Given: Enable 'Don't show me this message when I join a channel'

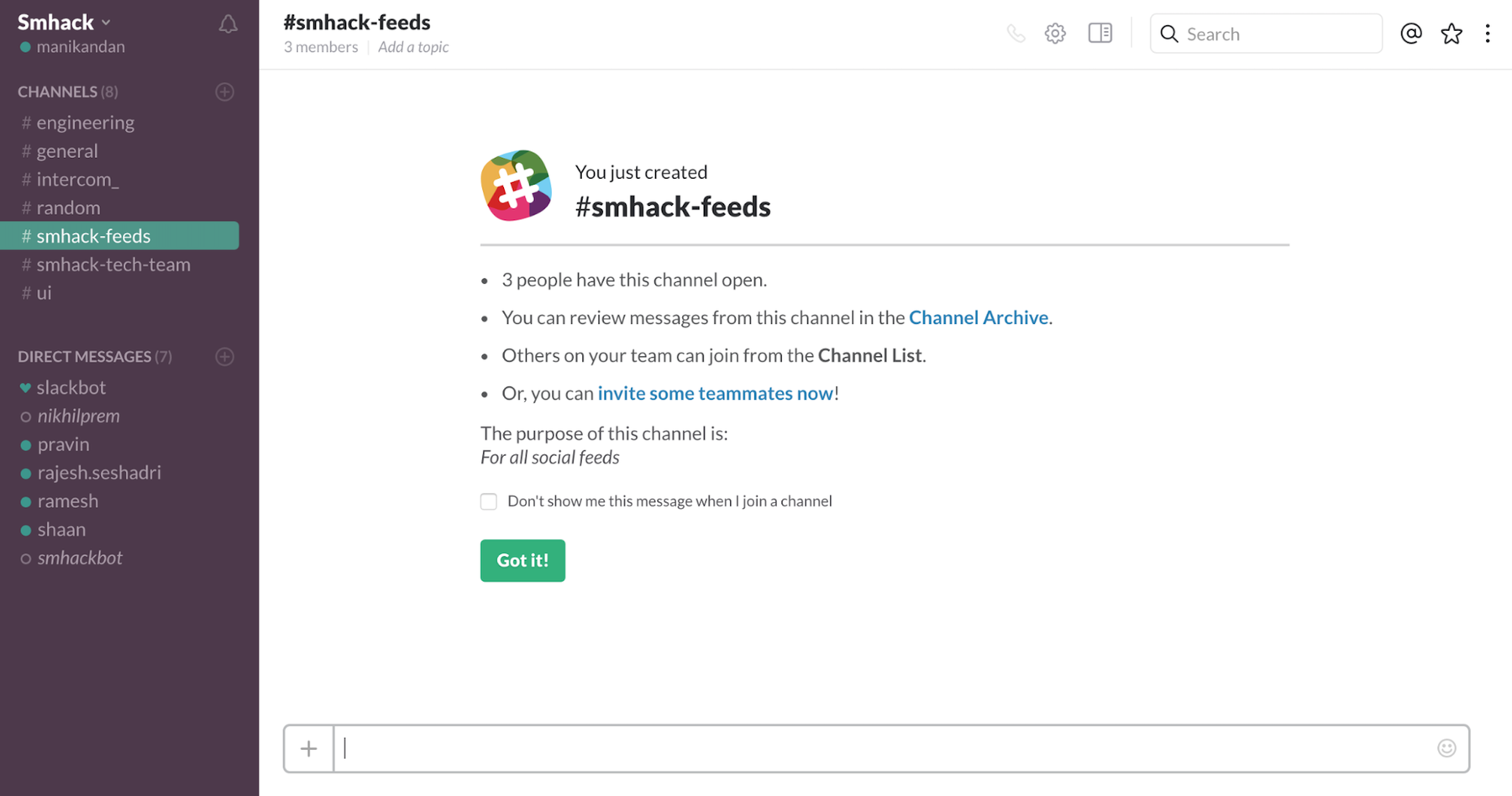Looking at the screenshot, I should pos(488,500).
